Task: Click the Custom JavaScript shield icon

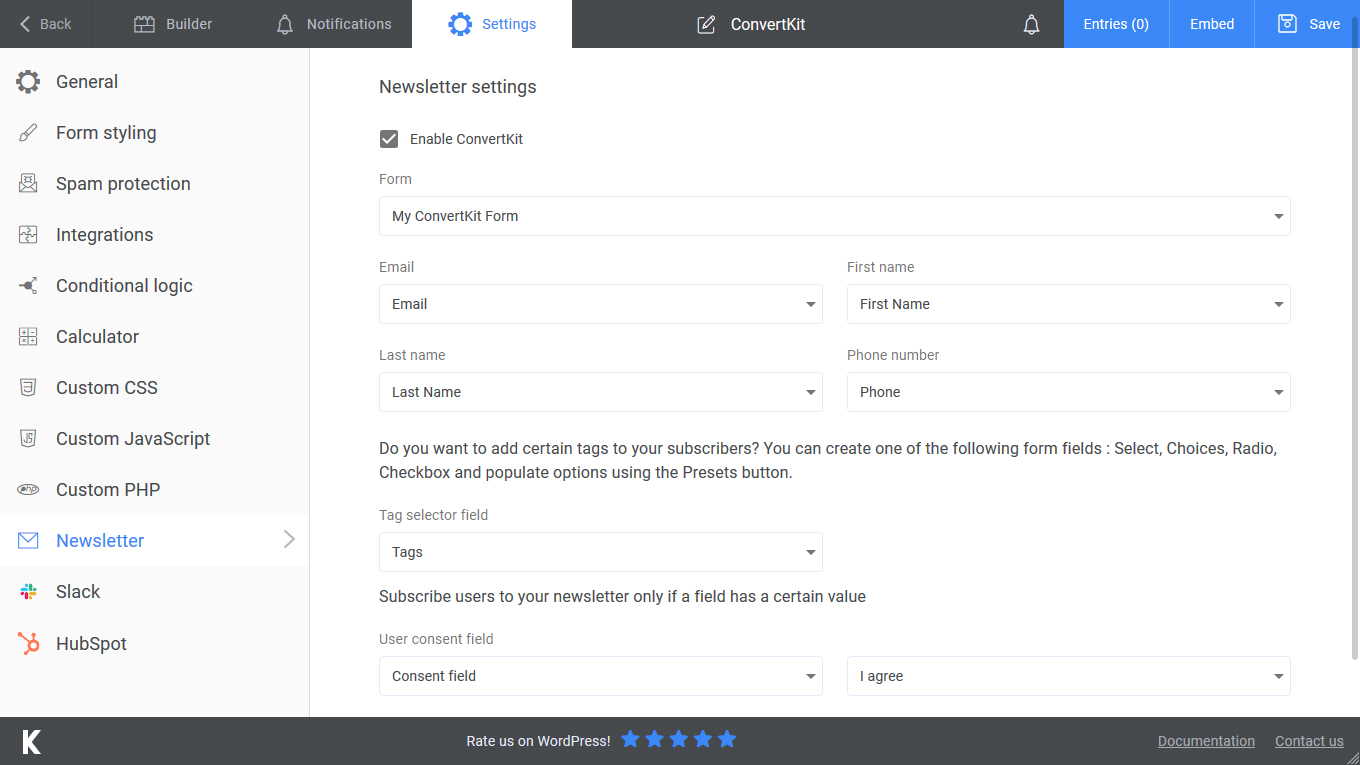Action: 28,439
